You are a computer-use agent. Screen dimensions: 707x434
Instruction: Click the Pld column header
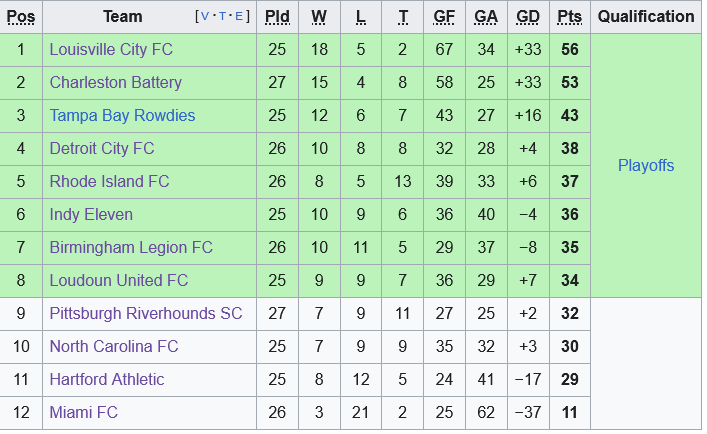click(276, 17)
